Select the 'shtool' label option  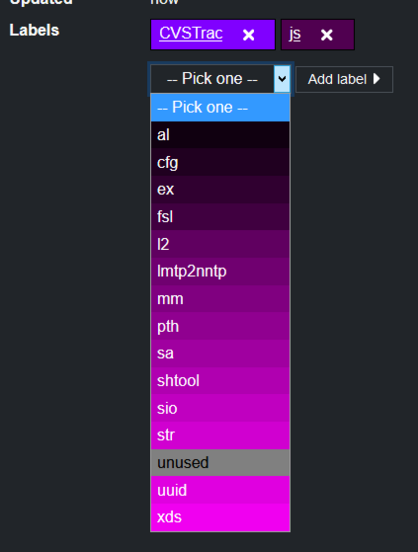coord(220,381)
